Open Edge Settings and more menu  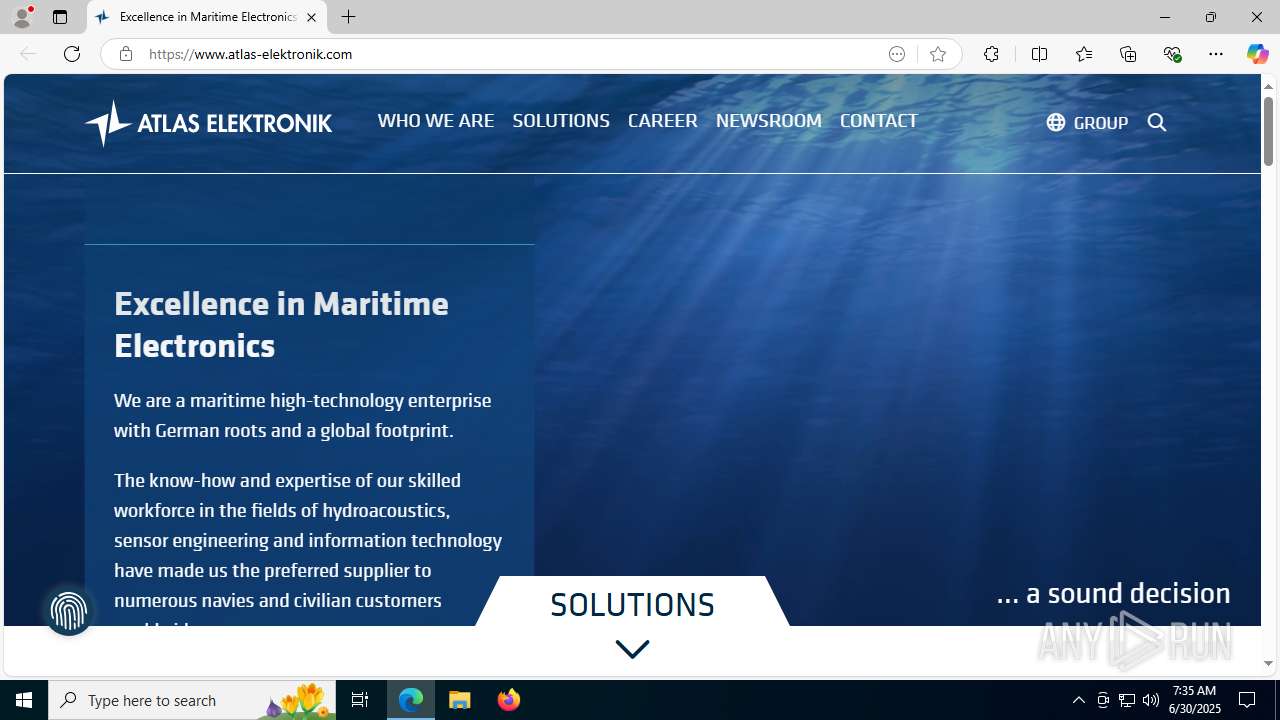coord(1216,54)
